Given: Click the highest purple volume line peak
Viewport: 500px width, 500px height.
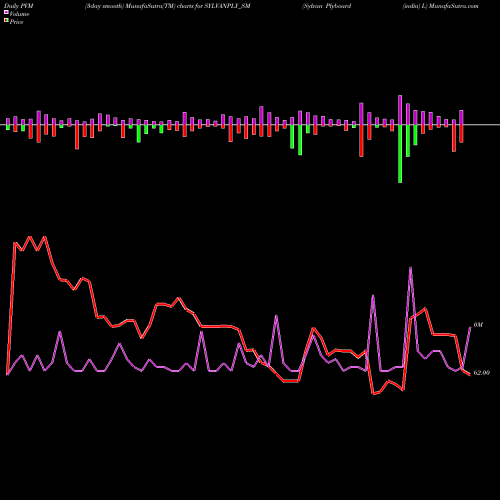Looking at the screenshot, I should [410, 268].
